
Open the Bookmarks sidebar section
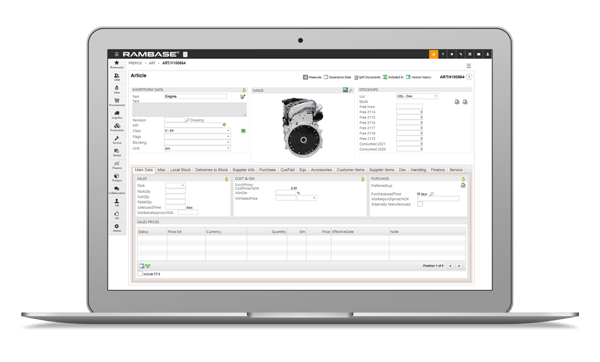pyautogui.click(x=117, y=64)
